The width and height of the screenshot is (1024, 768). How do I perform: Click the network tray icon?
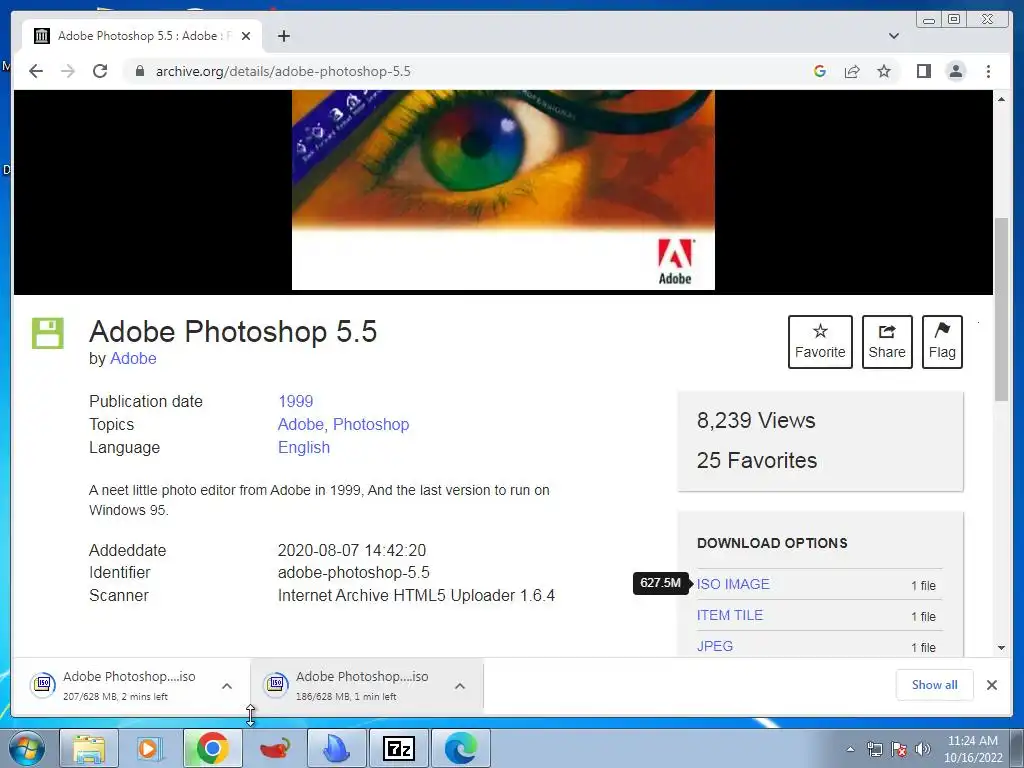(x=874, y=749)
